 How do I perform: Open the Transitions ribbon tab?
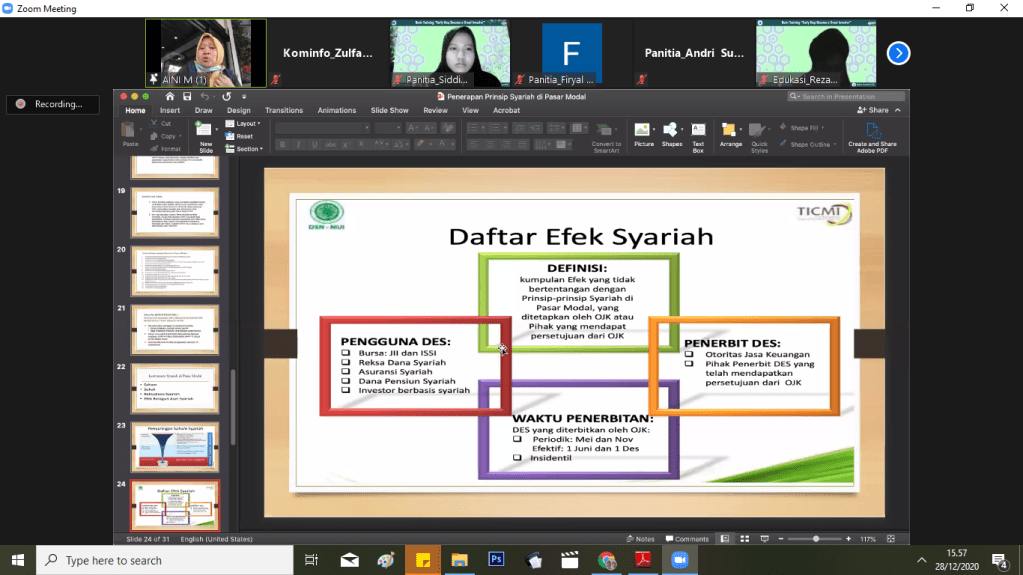[x=284, y=110]
